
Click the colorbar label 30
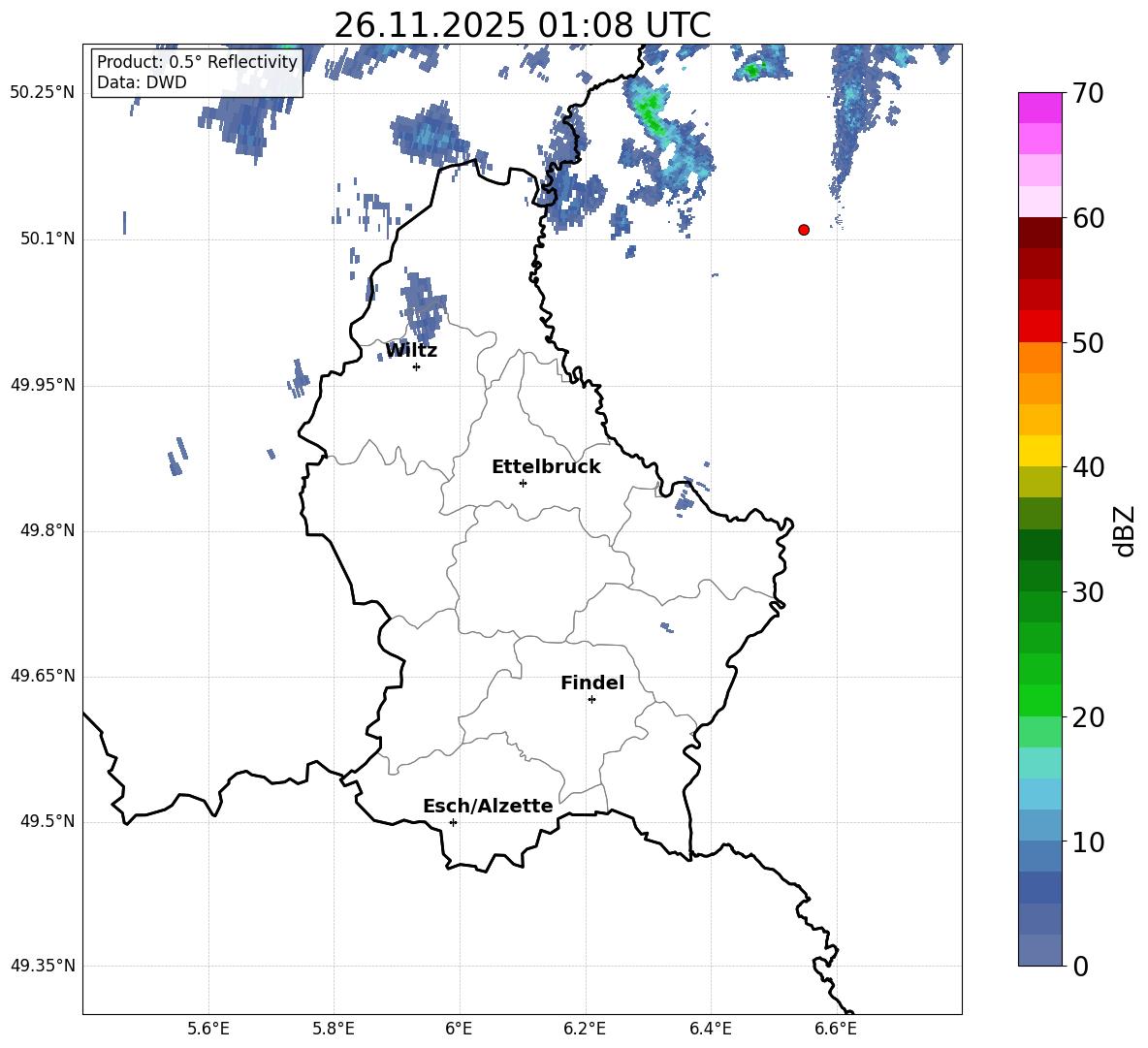pos(1089,592)
